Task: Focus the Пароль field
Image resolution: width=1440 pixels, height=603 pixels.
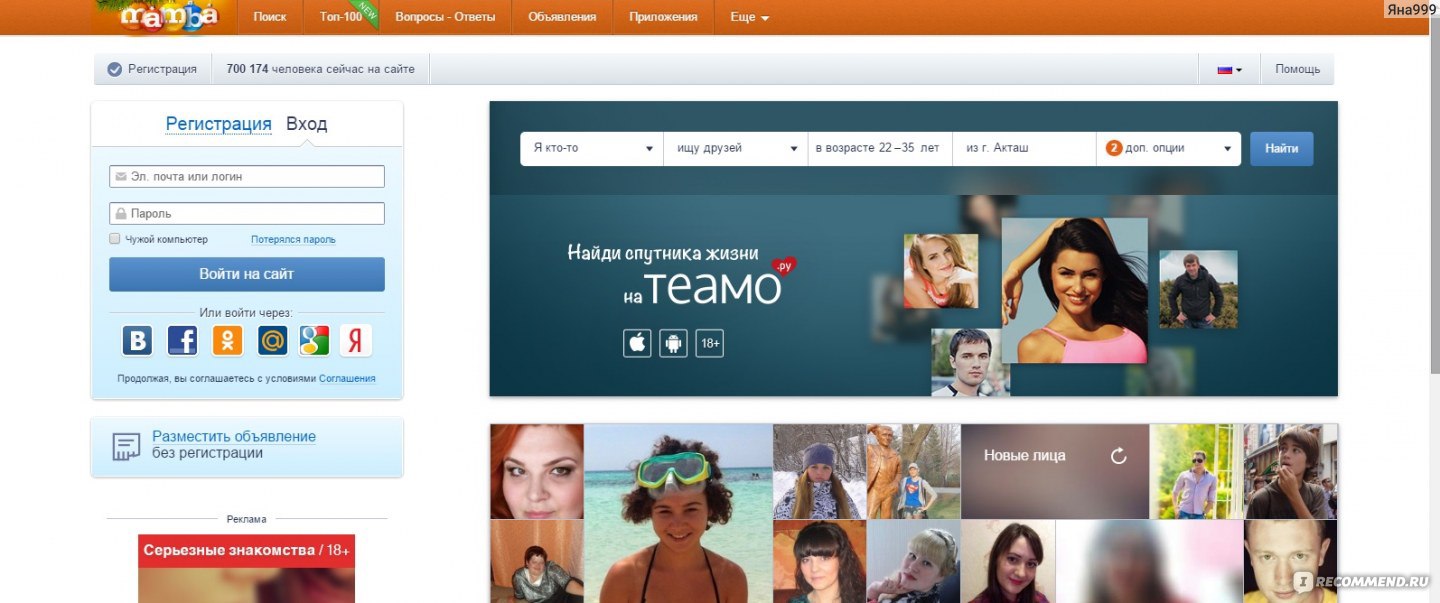Action: click(247, 213)
